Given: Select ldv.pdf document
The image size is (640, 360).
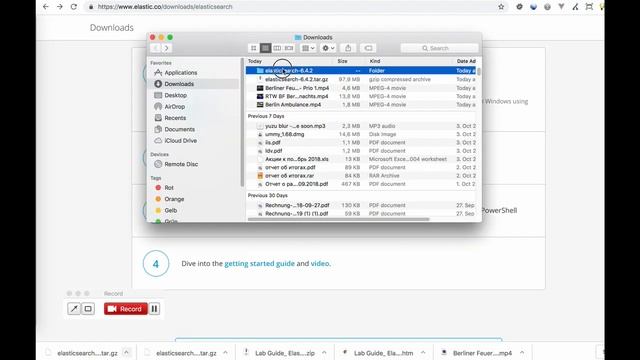Looking at the screenshot, I should point(361,151).
